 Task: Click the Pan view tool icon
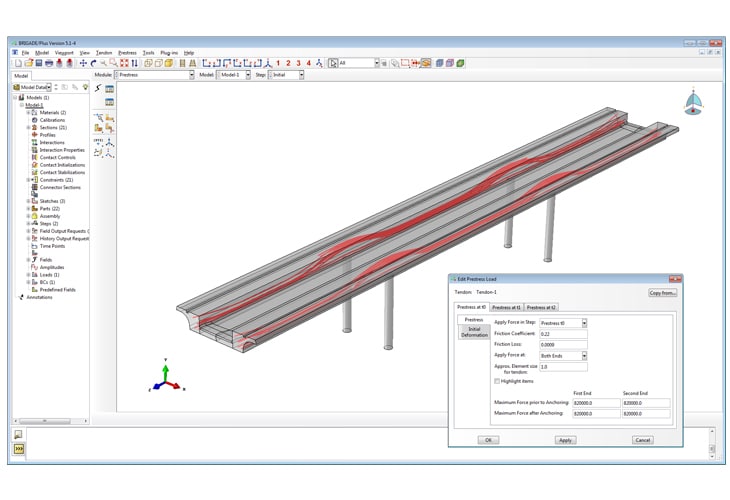tap(83, 63)
